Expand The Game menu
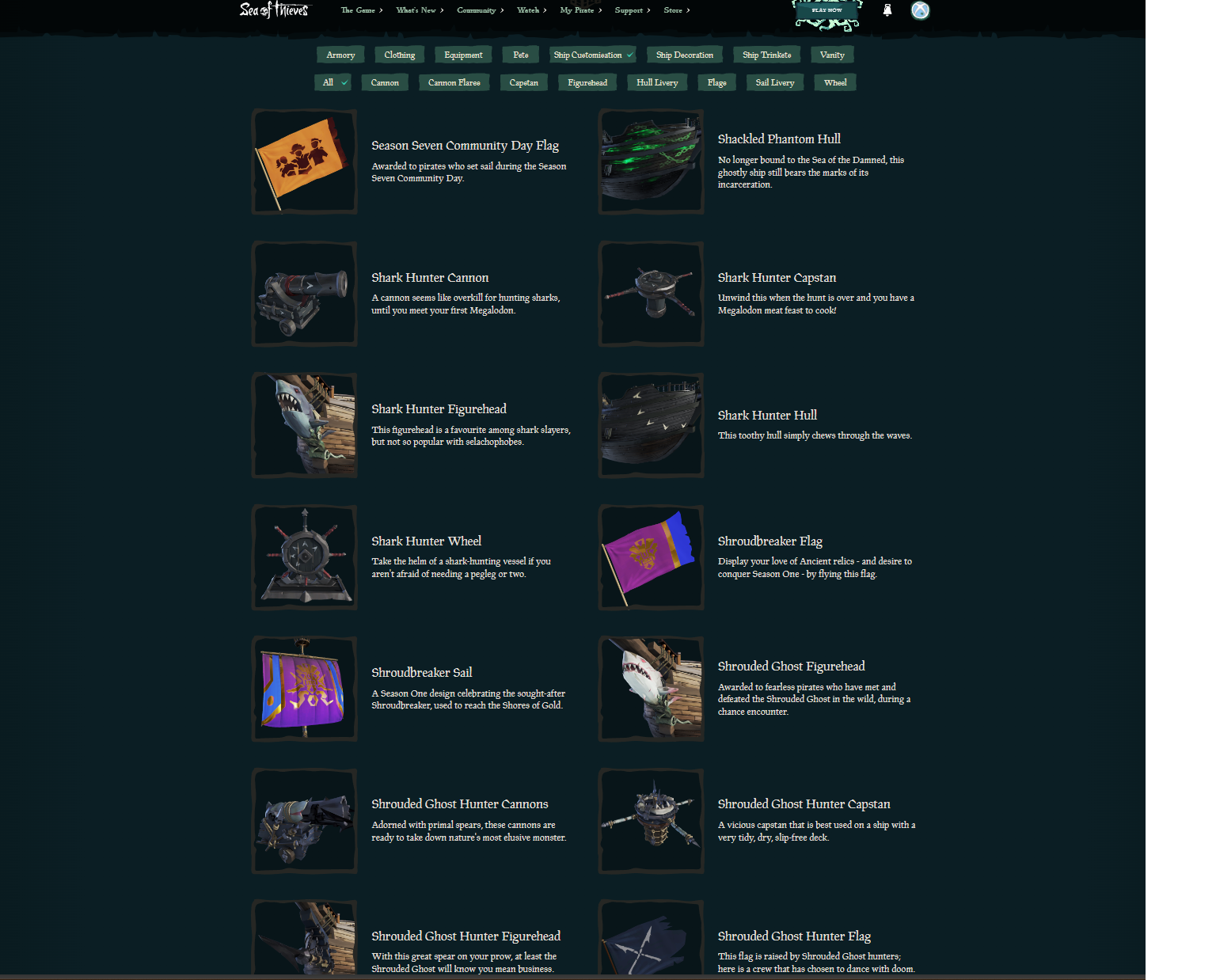 361,10
